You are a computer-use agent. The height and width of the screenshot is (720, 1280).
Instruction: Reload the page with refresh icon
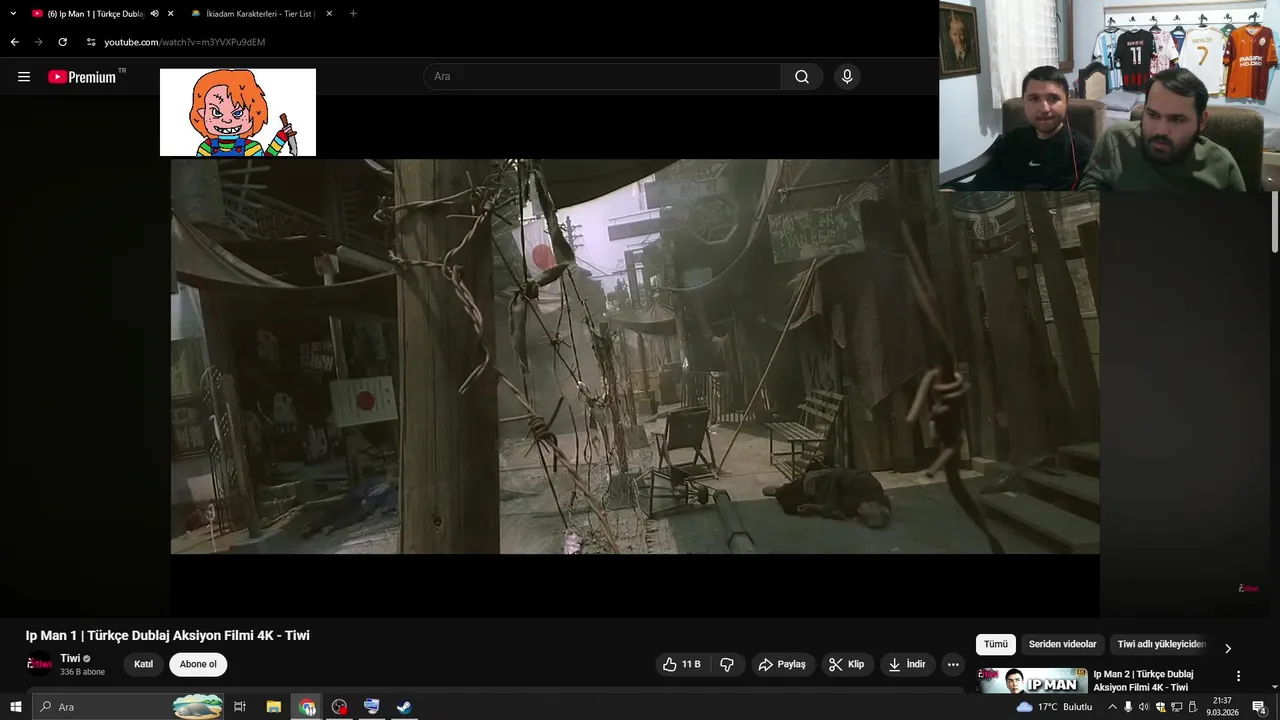[62, 42]
